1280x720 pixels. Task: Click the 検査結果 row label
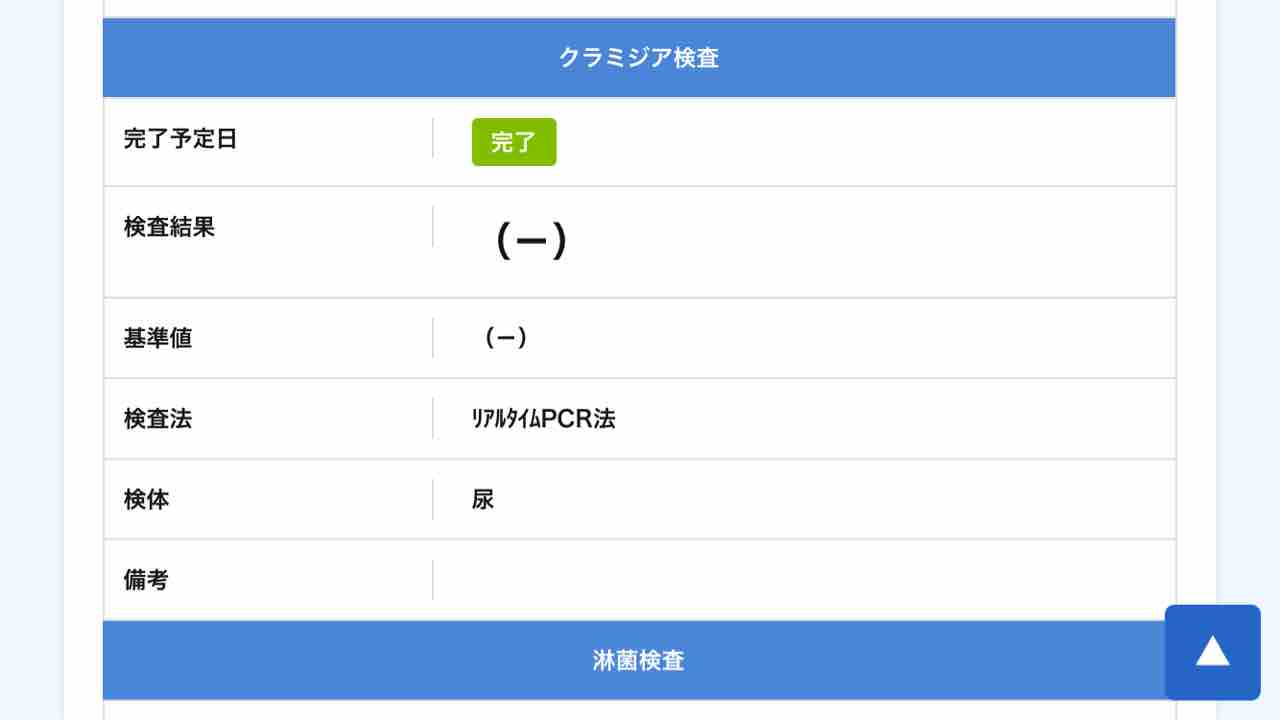[169, 227]
